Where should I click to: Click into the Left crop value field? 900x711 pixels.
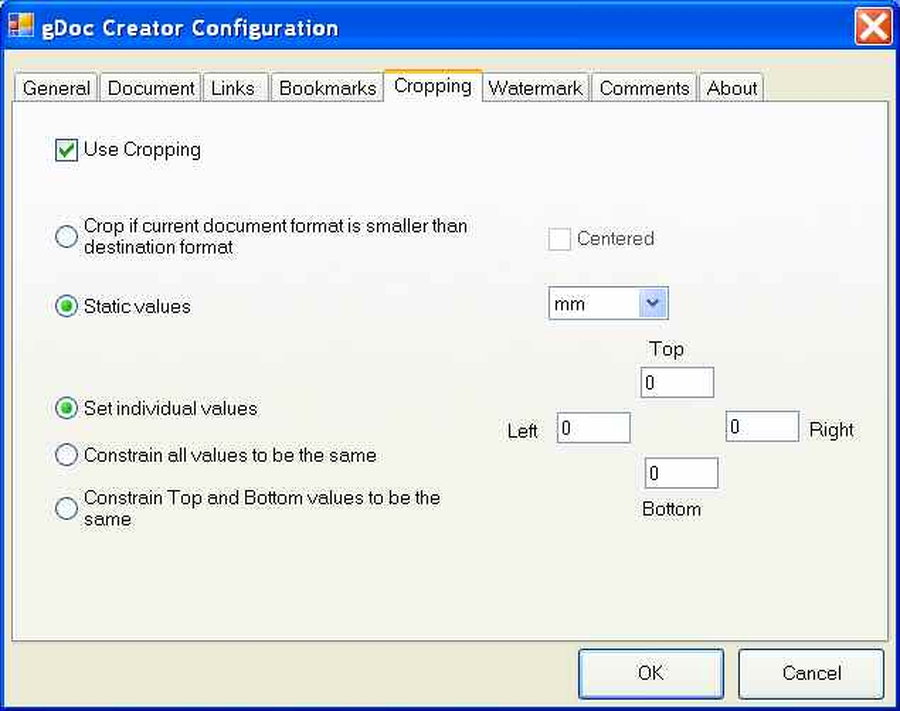pos(593,428)
